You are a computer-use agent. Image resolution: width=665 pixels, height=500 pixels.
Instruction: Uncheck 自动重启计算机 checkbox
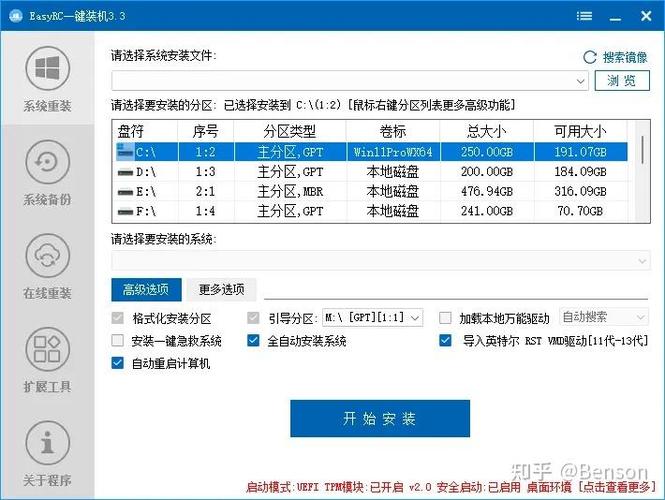[117, 363]
